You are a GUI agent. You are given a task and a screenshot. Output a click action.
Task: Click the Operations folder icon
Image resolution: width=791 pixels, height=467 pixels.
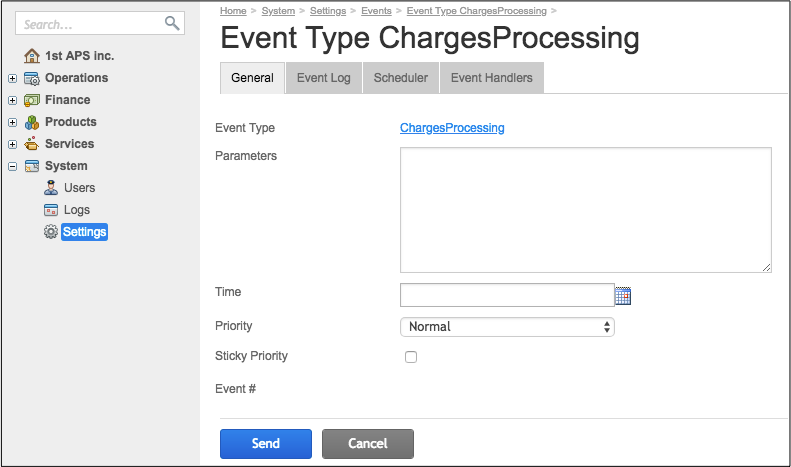click(32, 78)
